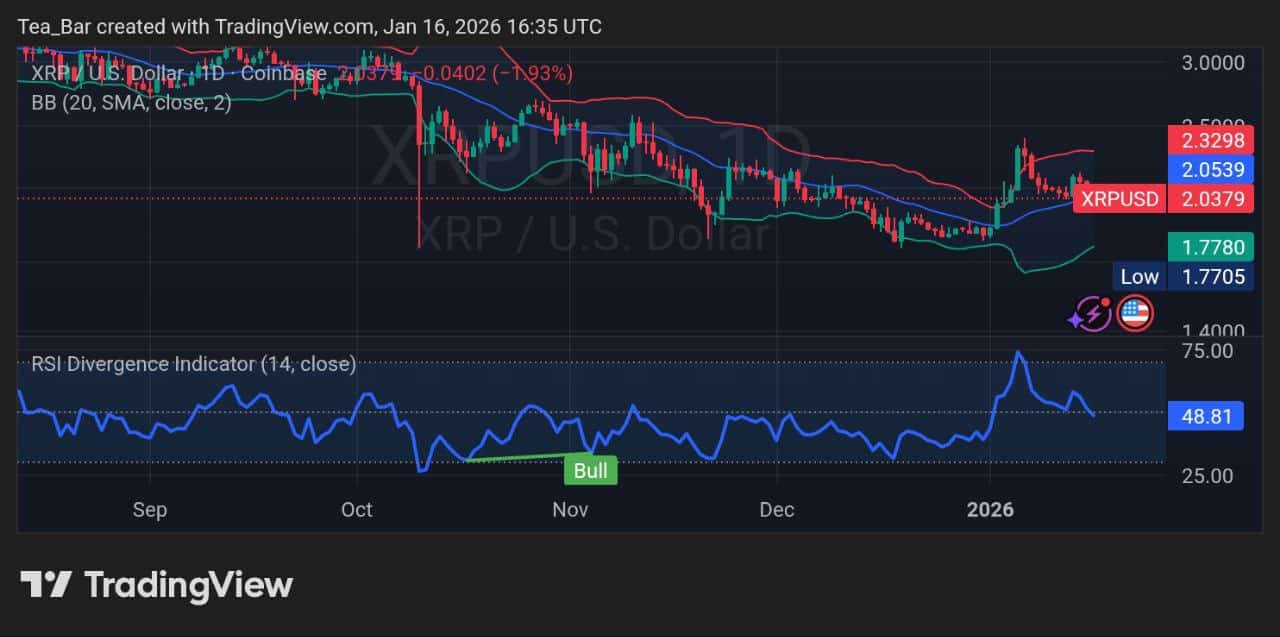The height and width of the screenshot is (637, 1280).
Task: Click the red 2.3298 upper band label
Action: pyautogui.click(x=1211, y=141)
